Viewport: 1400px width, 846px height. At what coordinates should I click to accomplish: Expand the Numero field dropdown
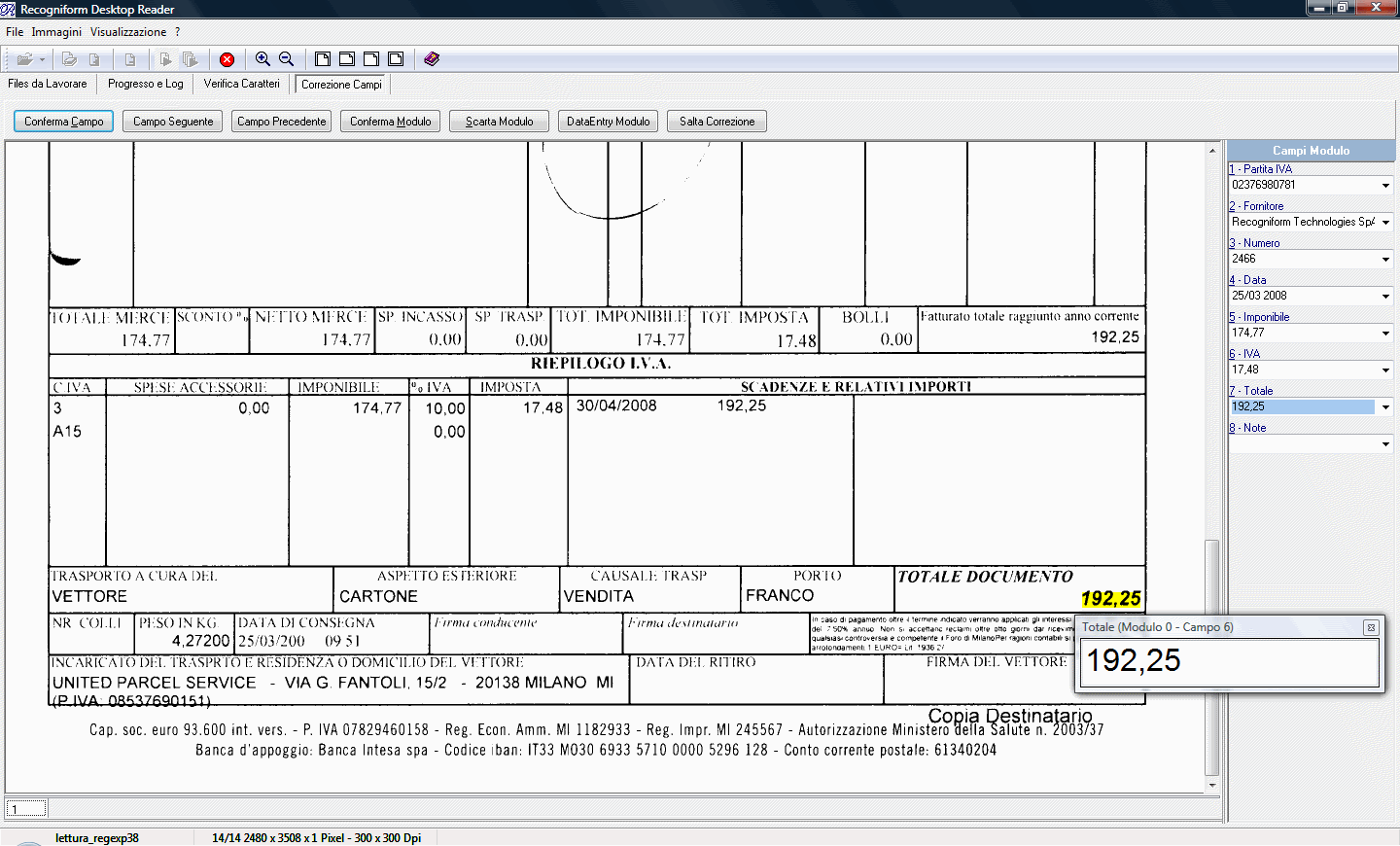coord(1385,259)
